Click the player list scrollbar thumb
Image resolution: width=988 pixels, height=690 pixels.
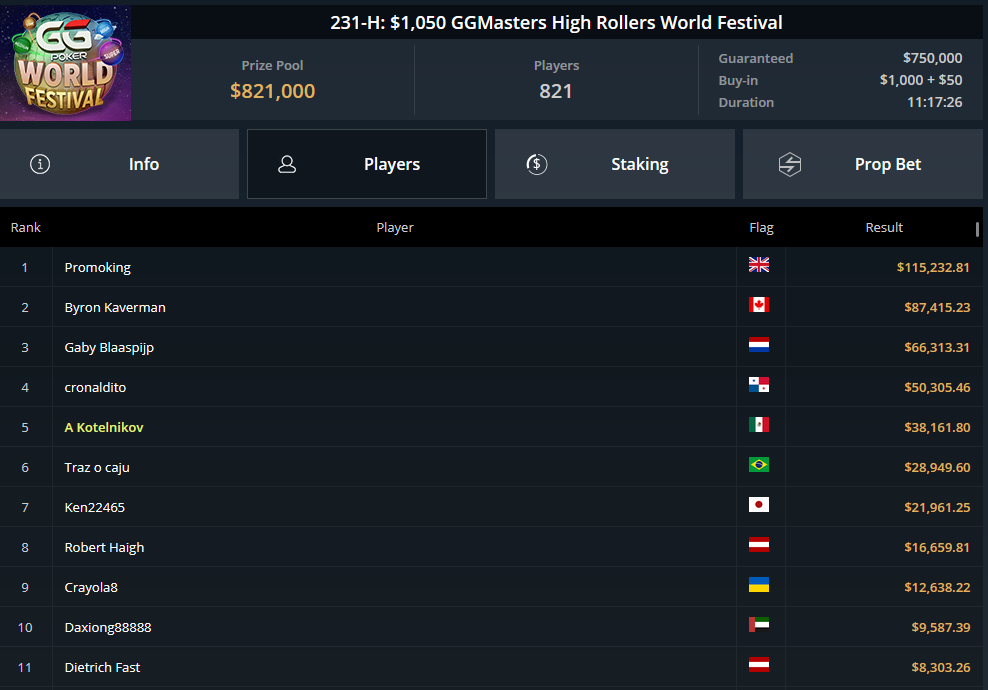pyautogui.click(x=977, y=229)
